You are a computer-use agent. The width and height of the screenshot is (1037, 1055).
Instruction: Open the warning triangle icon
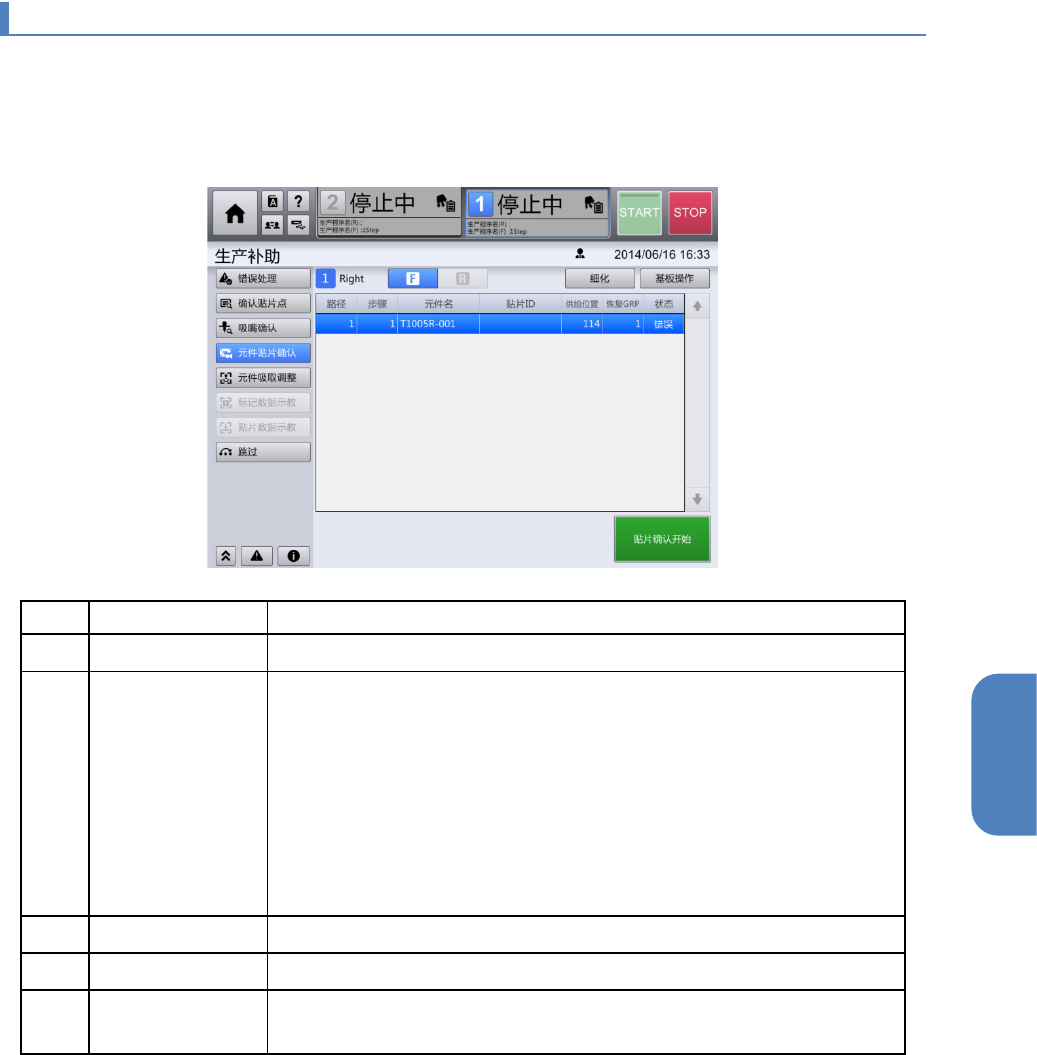click(x=257, y=556)
